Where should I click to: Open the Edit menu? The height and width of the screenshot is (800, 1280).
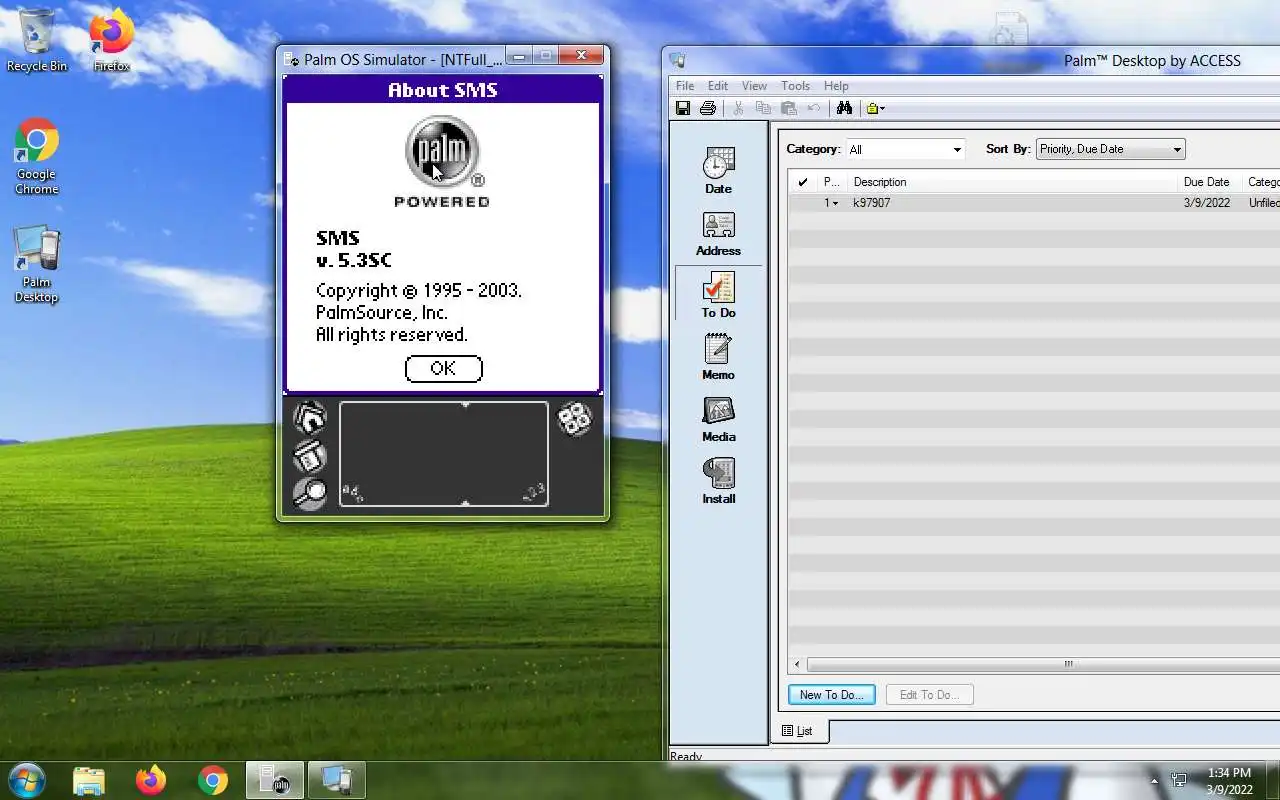pos(718,86)
